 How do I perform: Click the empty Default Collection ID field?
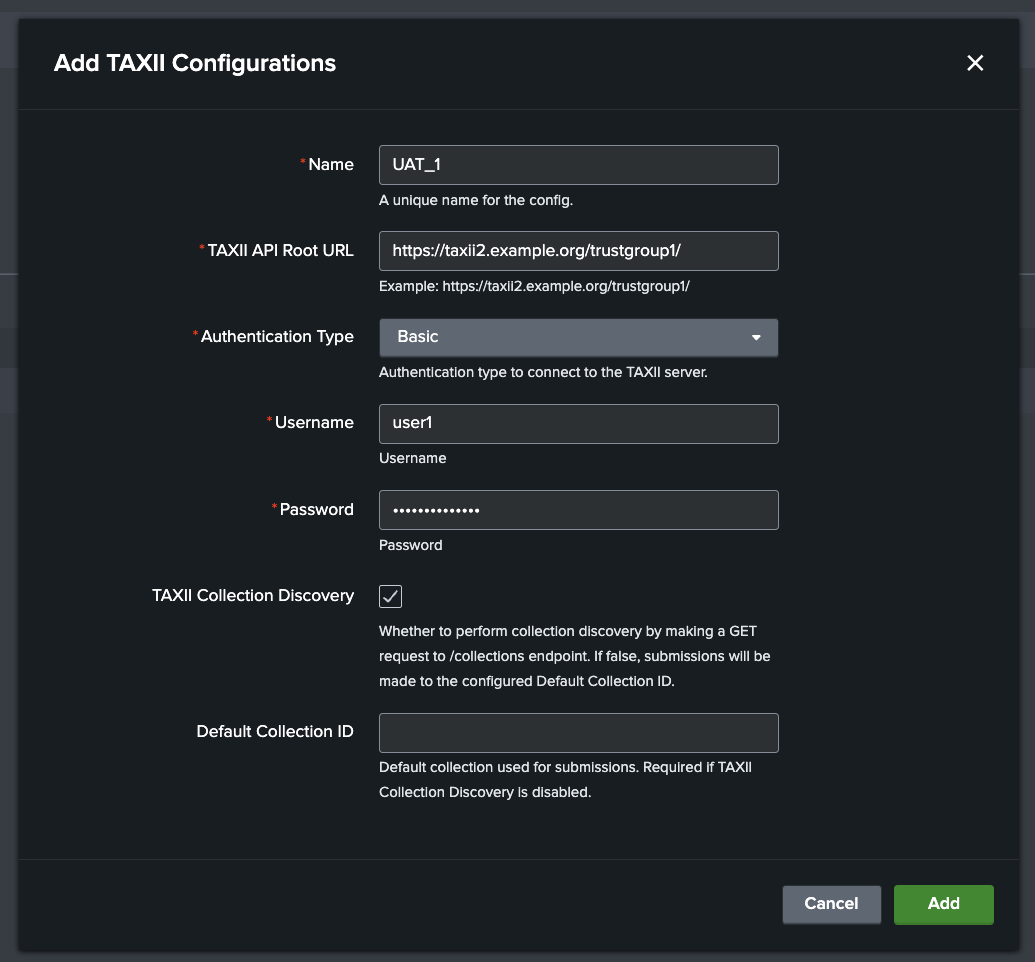coord(578,732)
